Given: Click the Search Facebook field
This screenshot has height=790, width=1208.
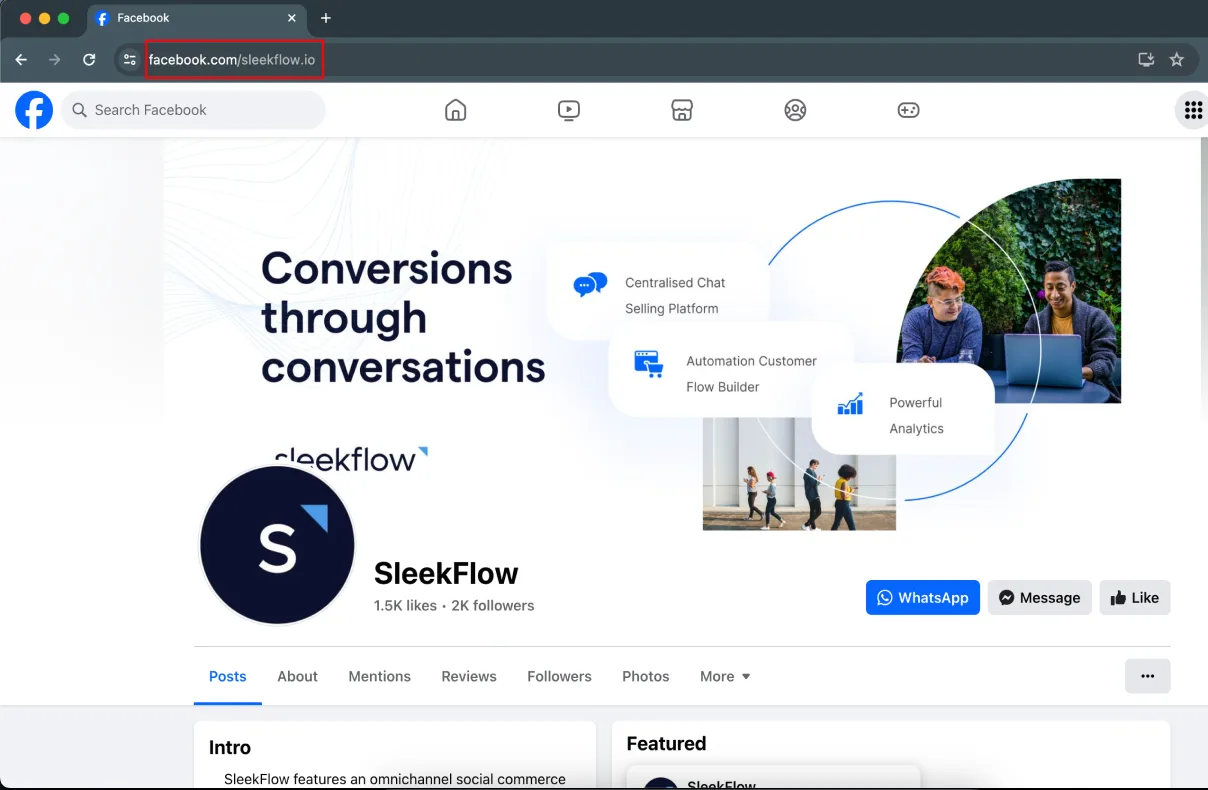Looking at the screenshot, I should click(194, 110).
